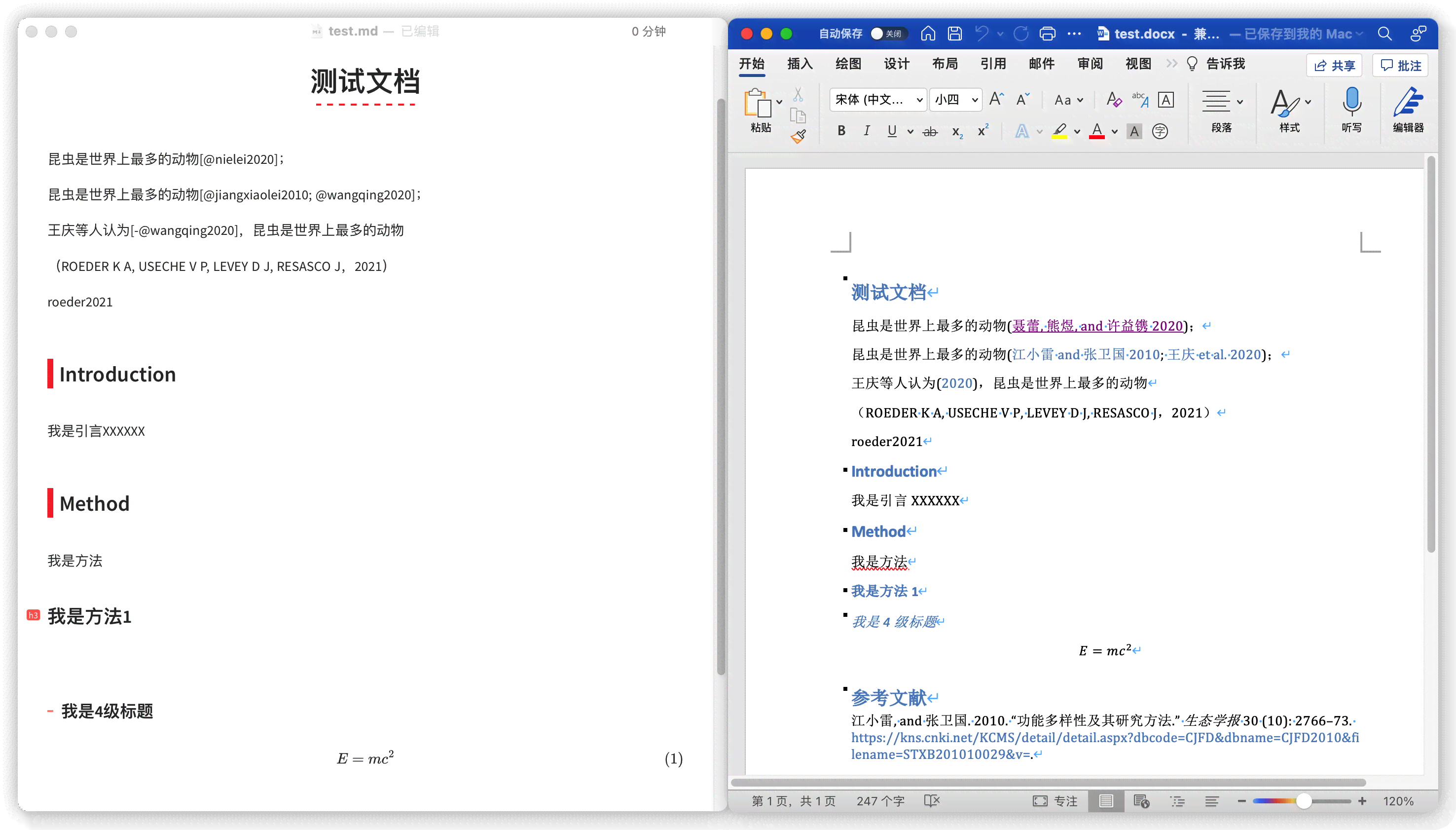Screen dimensions: 1456x830
Task: Decrease font size with smaller A icon
Action: (1023, 99)
